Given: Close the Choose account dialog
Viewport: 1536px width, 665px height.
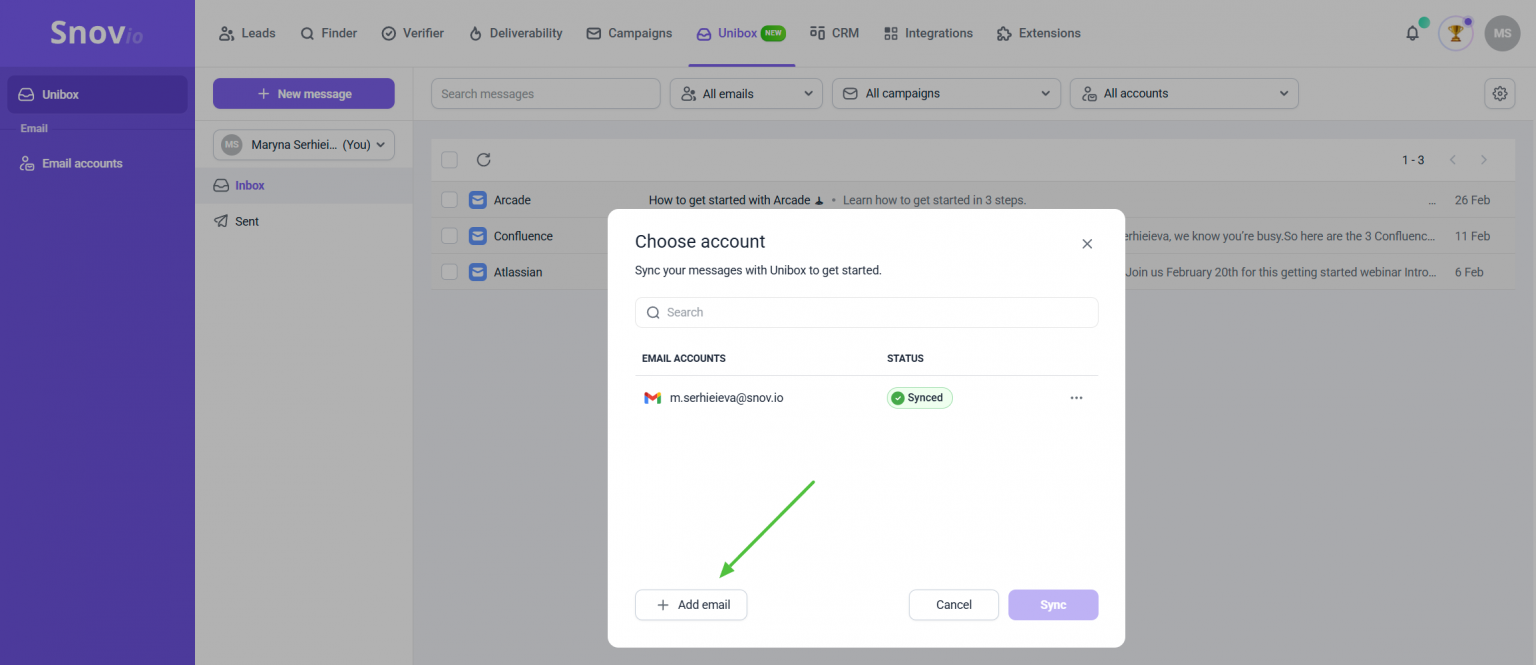Looking at the screenshot, I should coord(1087,243).
